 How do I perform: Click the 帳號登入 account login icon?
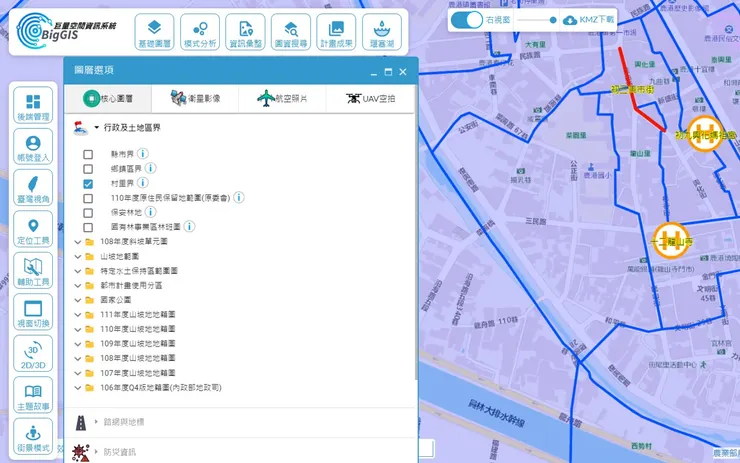point(33,146)
